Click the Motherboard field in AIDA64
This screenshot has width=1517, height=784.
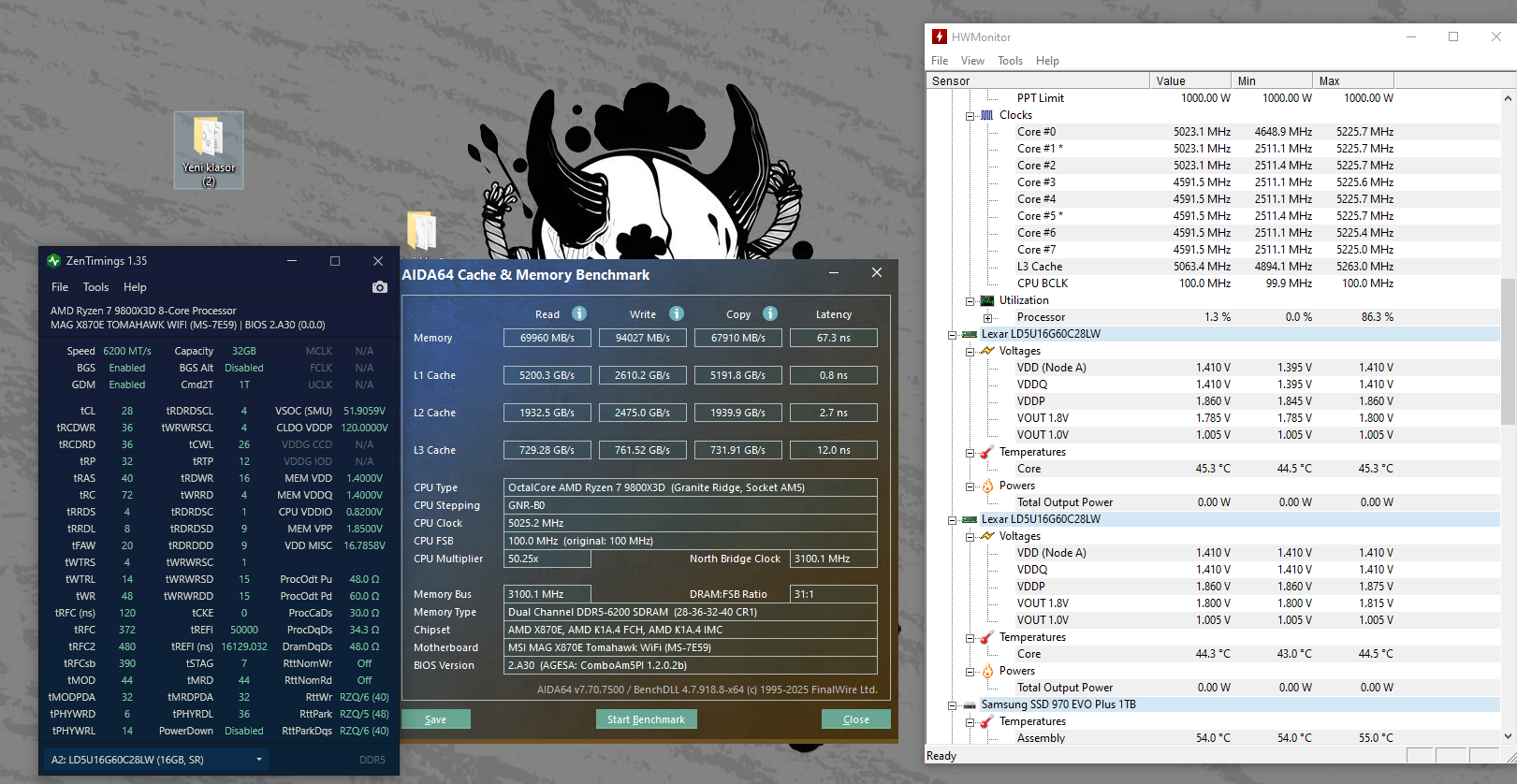coord(691,647)
